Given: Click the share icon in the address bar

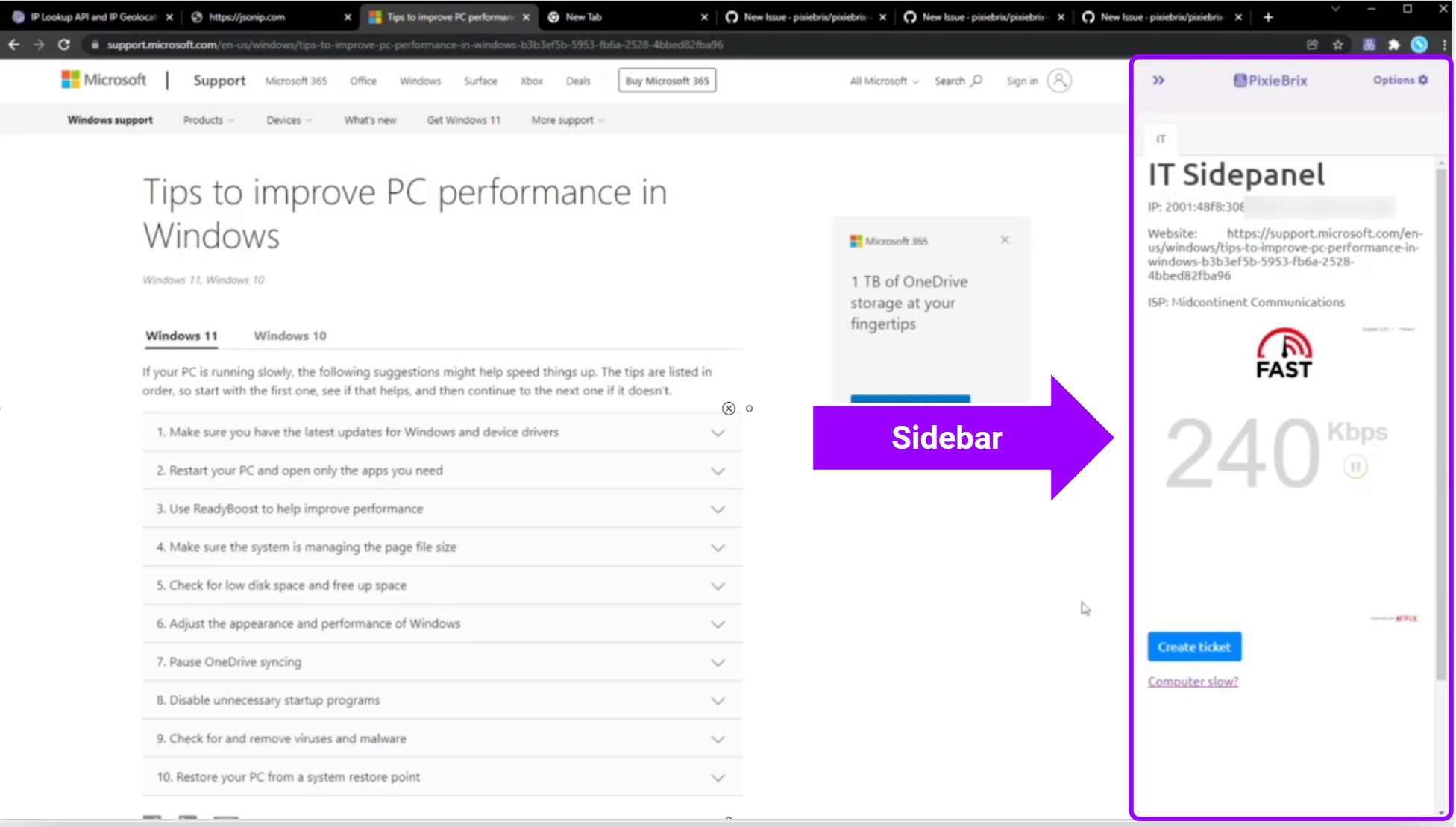Looking at the screenshot, I should [1312, 45].
